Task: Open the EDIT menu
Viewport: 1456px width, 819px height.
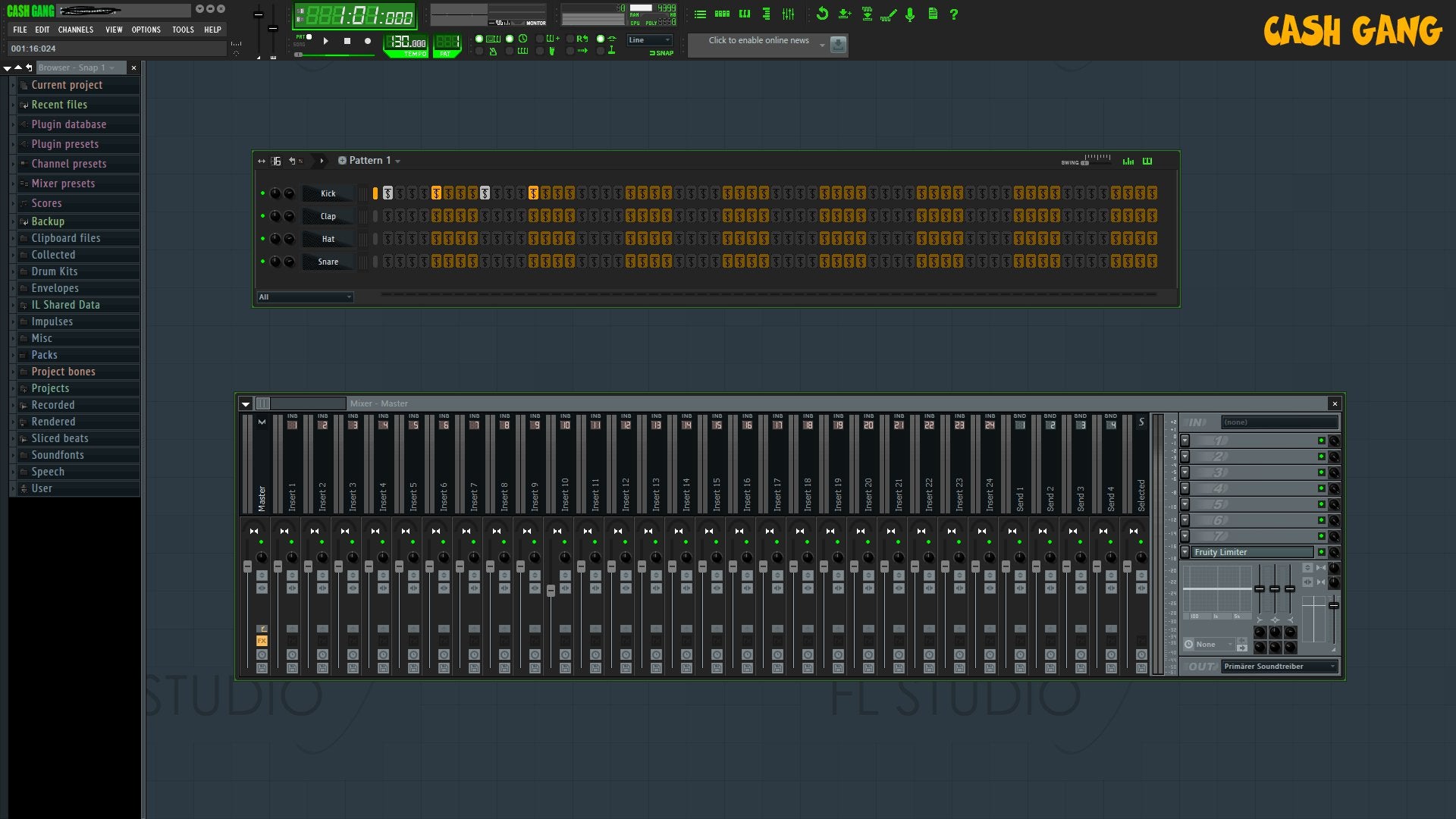Action: [42, 30]
